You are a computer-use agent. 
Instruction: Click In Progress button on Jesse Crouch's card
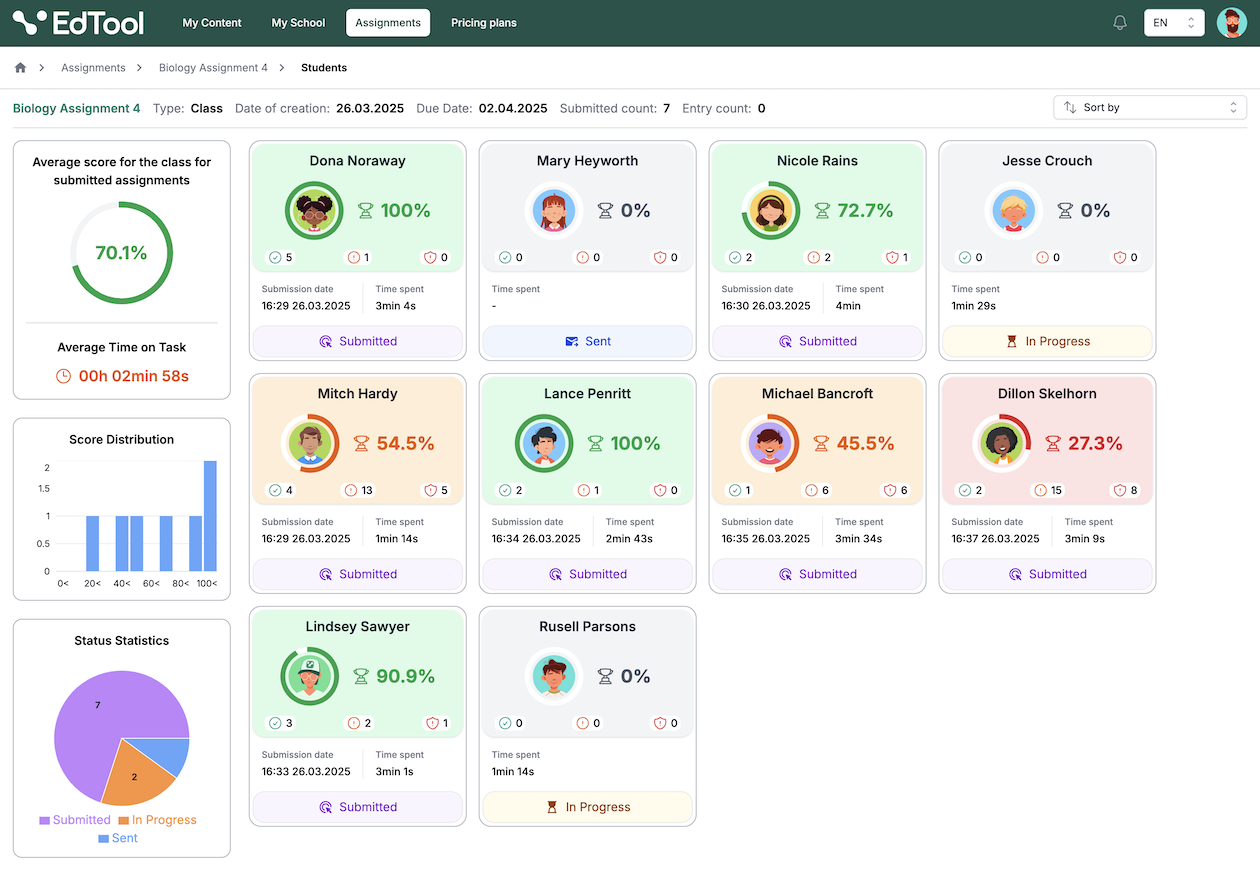[1048, 341]
